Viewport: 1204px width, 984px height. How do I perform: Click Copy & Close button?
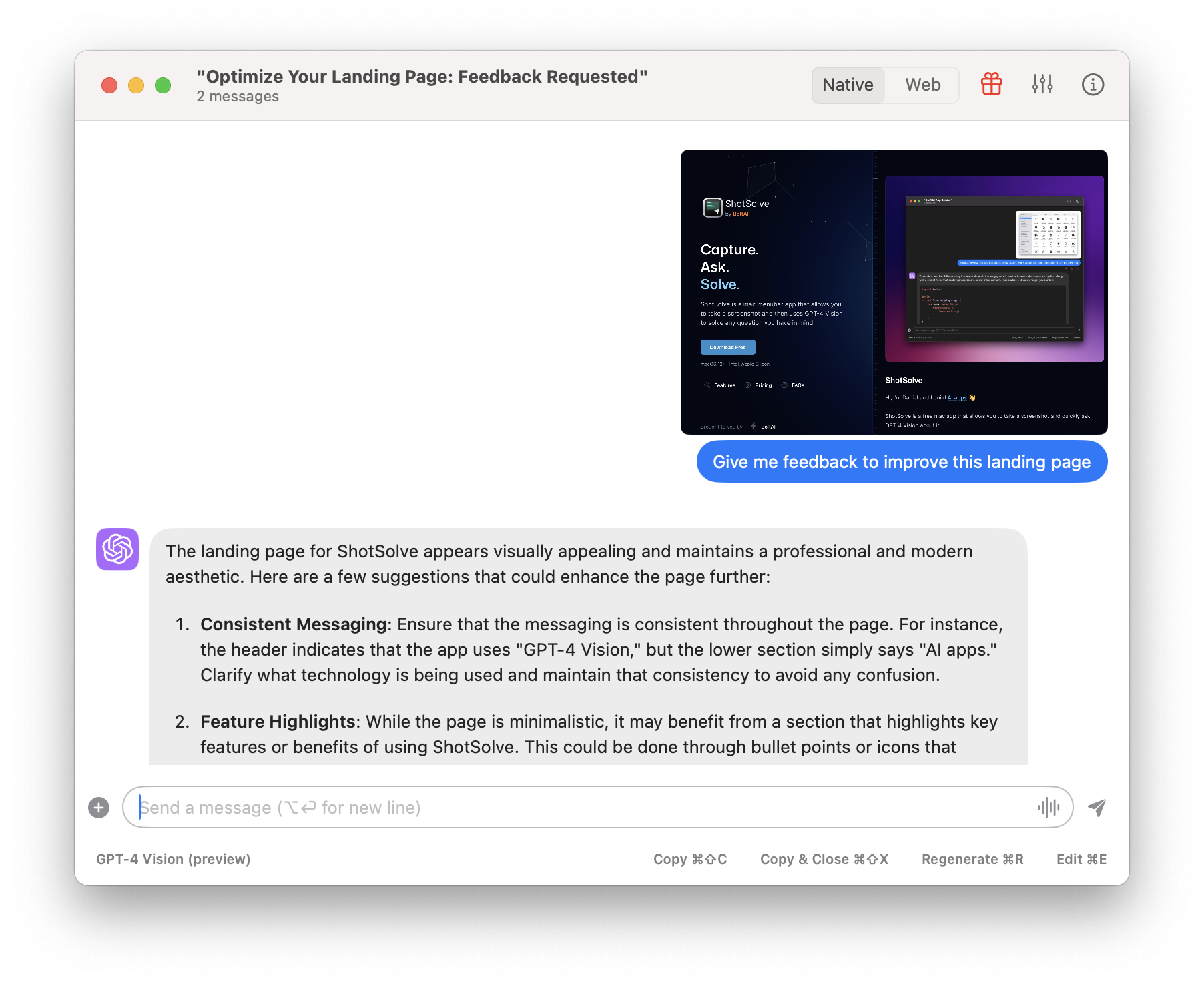tap(824, 859)
